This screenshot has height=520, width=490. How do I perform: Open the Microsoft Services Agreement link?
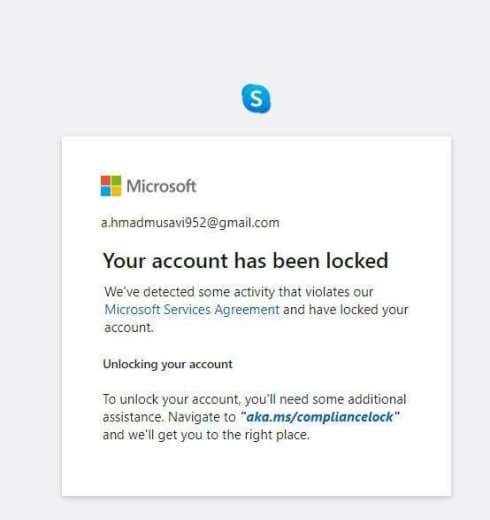pyautogui.click(x=192, y=310)
